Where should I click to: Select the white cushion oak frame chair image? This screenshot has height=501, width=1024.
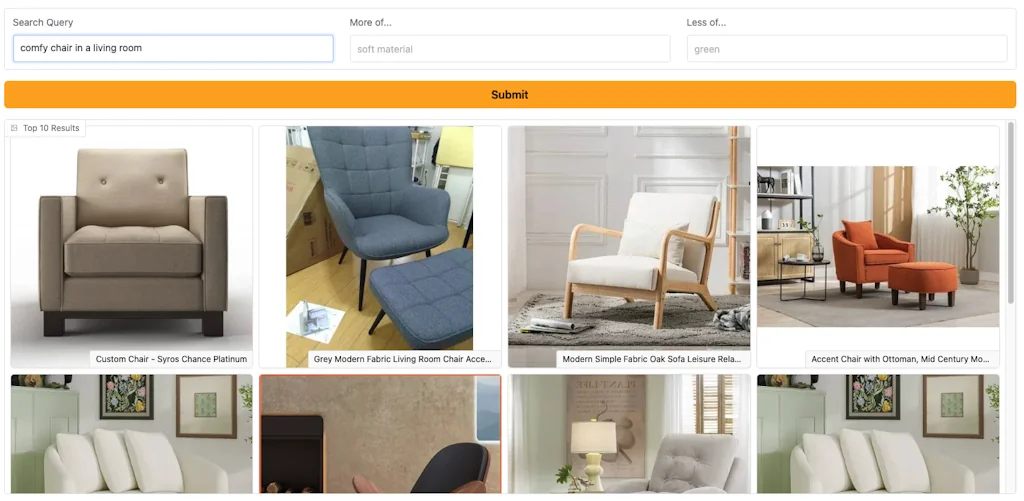tap(629, 247)
